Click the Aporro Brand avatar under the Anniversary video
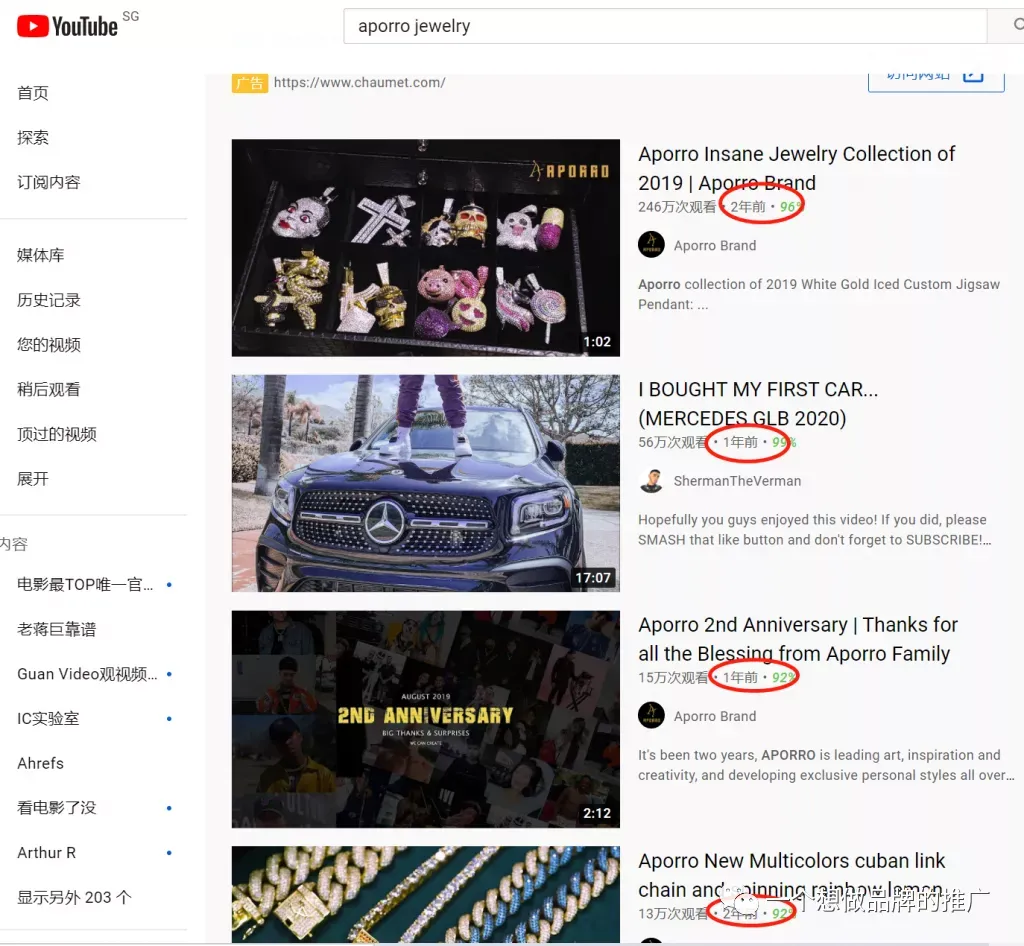Image resolution: width=1024 pixels, height=946 pixels. point(651,716)
